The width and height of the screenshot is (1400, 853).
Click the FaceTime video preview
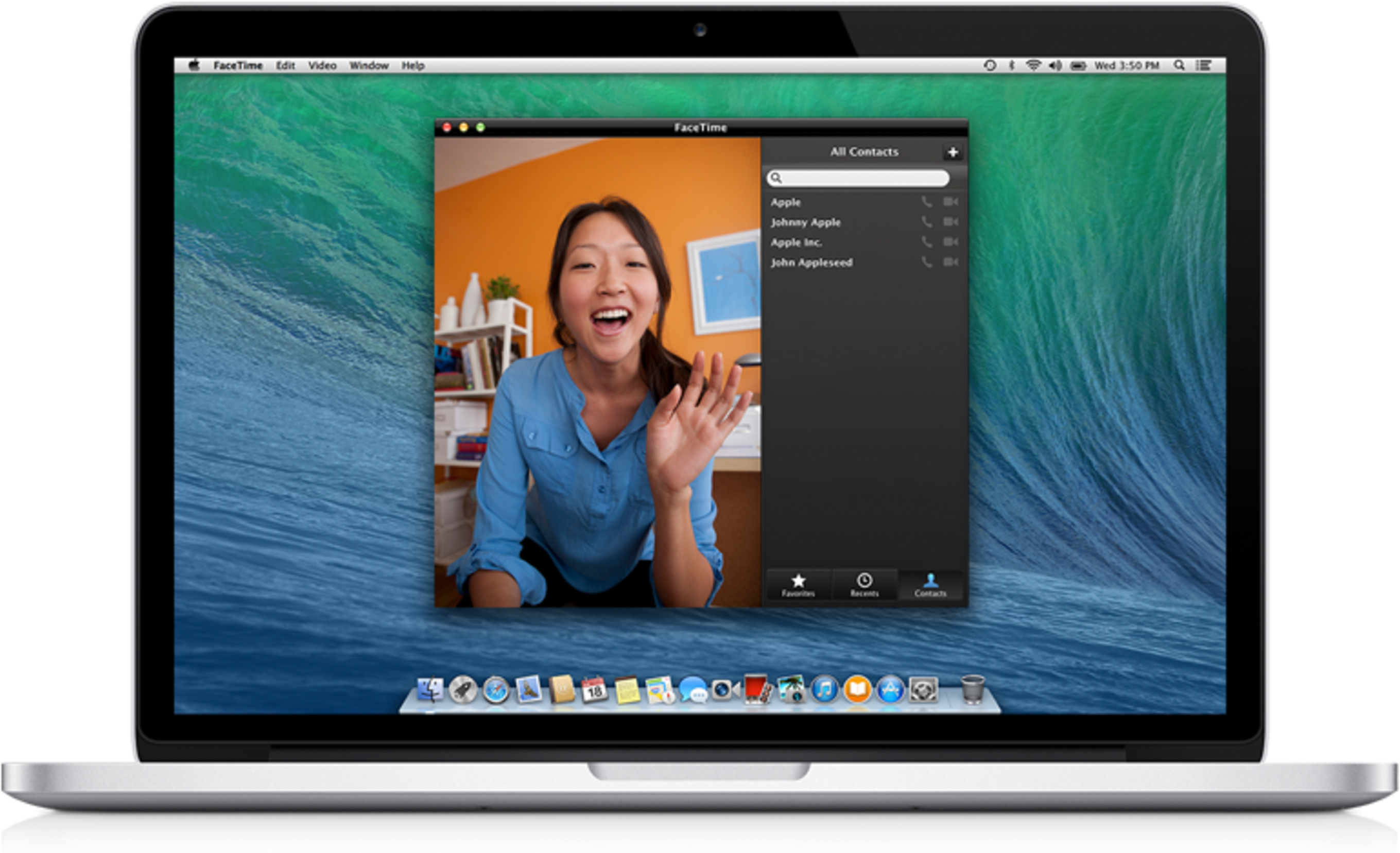point(597,372)
